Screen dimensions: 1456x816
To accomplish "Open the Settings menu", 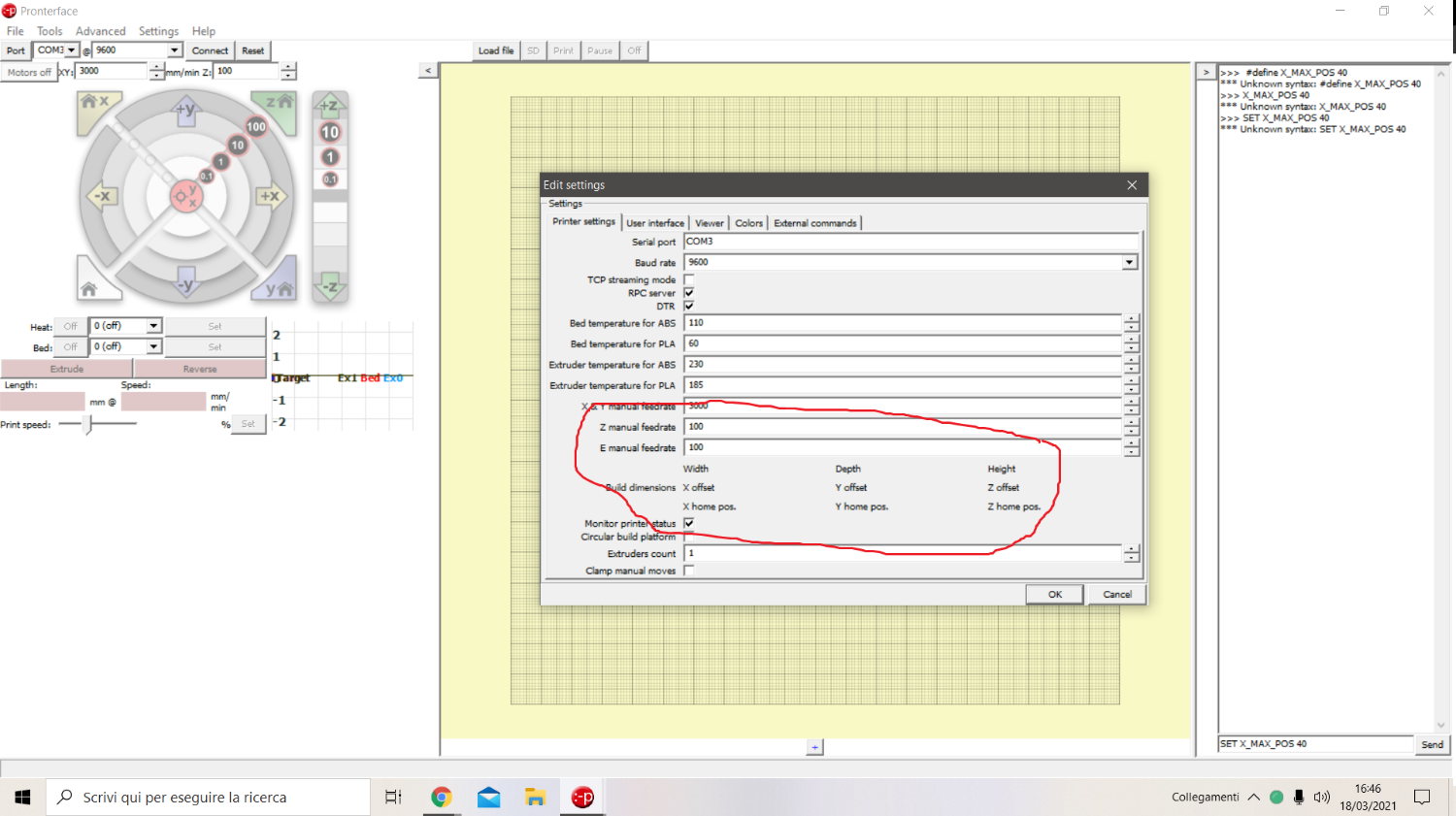I will coord(158,31).
